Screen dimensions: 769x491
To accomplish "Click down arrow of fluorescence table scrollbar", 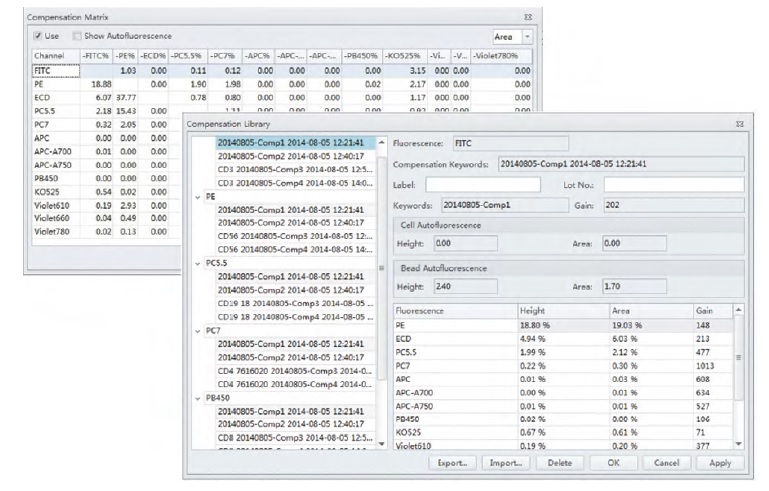I will tap(739, 444).
